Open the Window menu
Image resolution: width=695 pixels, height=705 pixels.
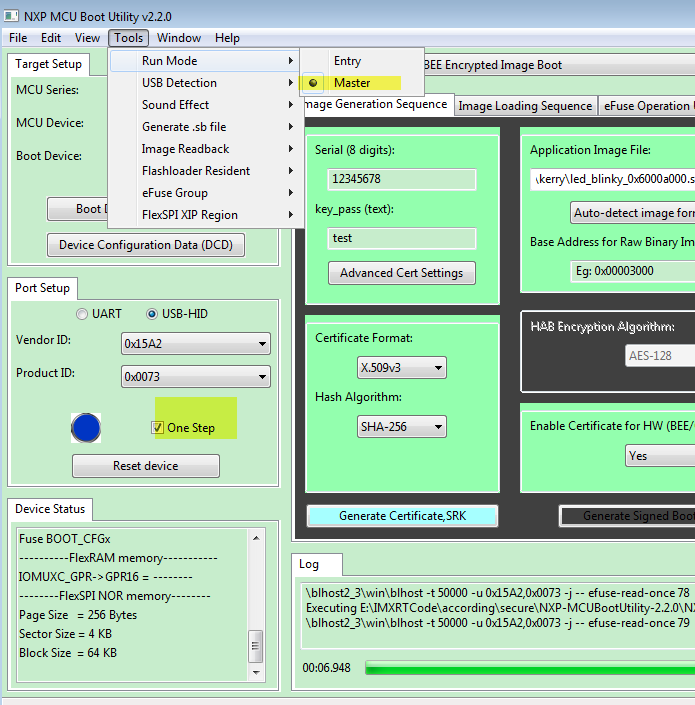click(178, 38)
